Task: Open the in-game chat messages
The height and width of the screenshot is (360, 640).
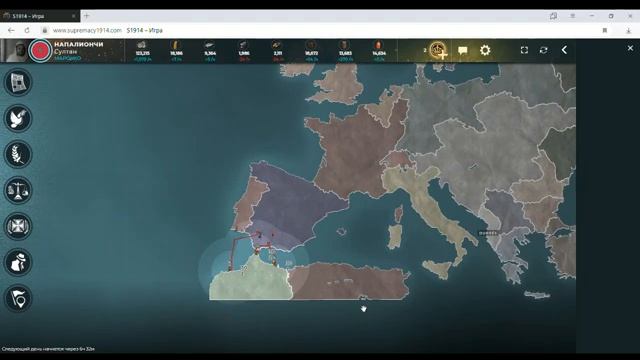Action: click(462, 50)
